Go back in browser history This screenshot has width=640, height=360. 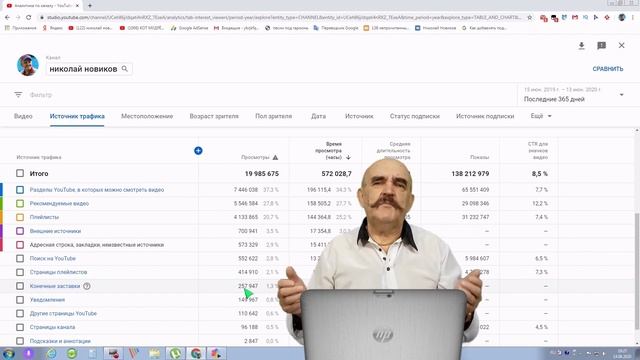tap(7, 18)
